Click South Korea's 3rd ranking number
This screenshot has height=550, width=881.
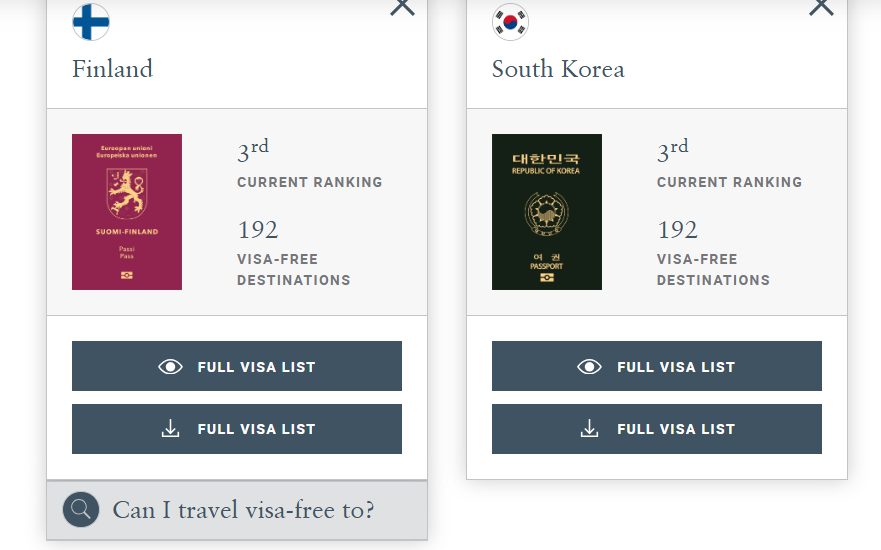pos(673,151)
